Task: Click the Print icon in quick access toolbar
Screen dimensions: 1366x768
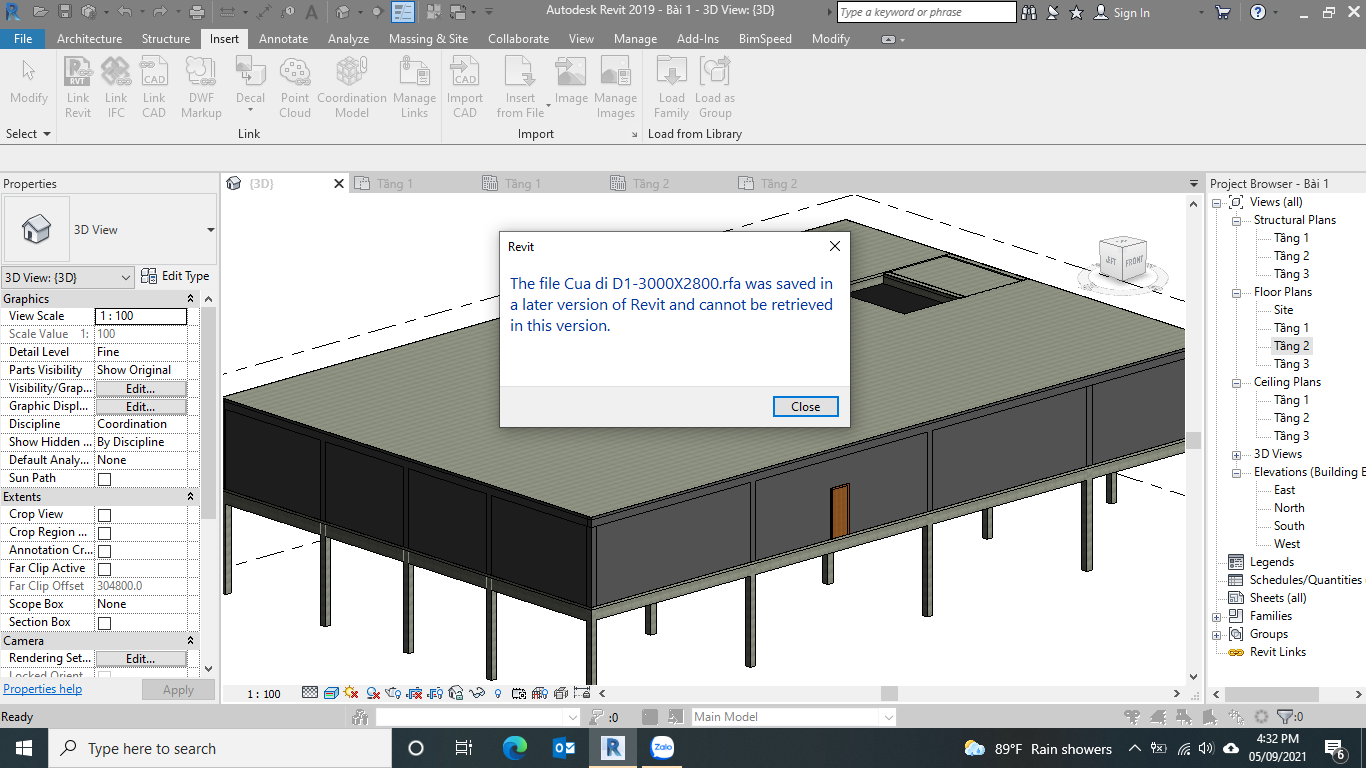Action: pyautogui.click(x=197, y=12)
